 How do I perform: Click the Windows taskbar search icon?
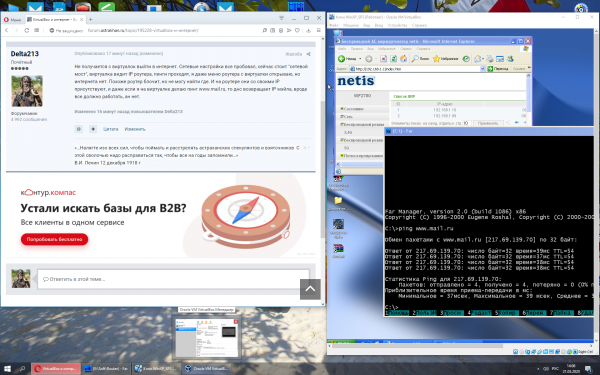(x=22, y=369)
